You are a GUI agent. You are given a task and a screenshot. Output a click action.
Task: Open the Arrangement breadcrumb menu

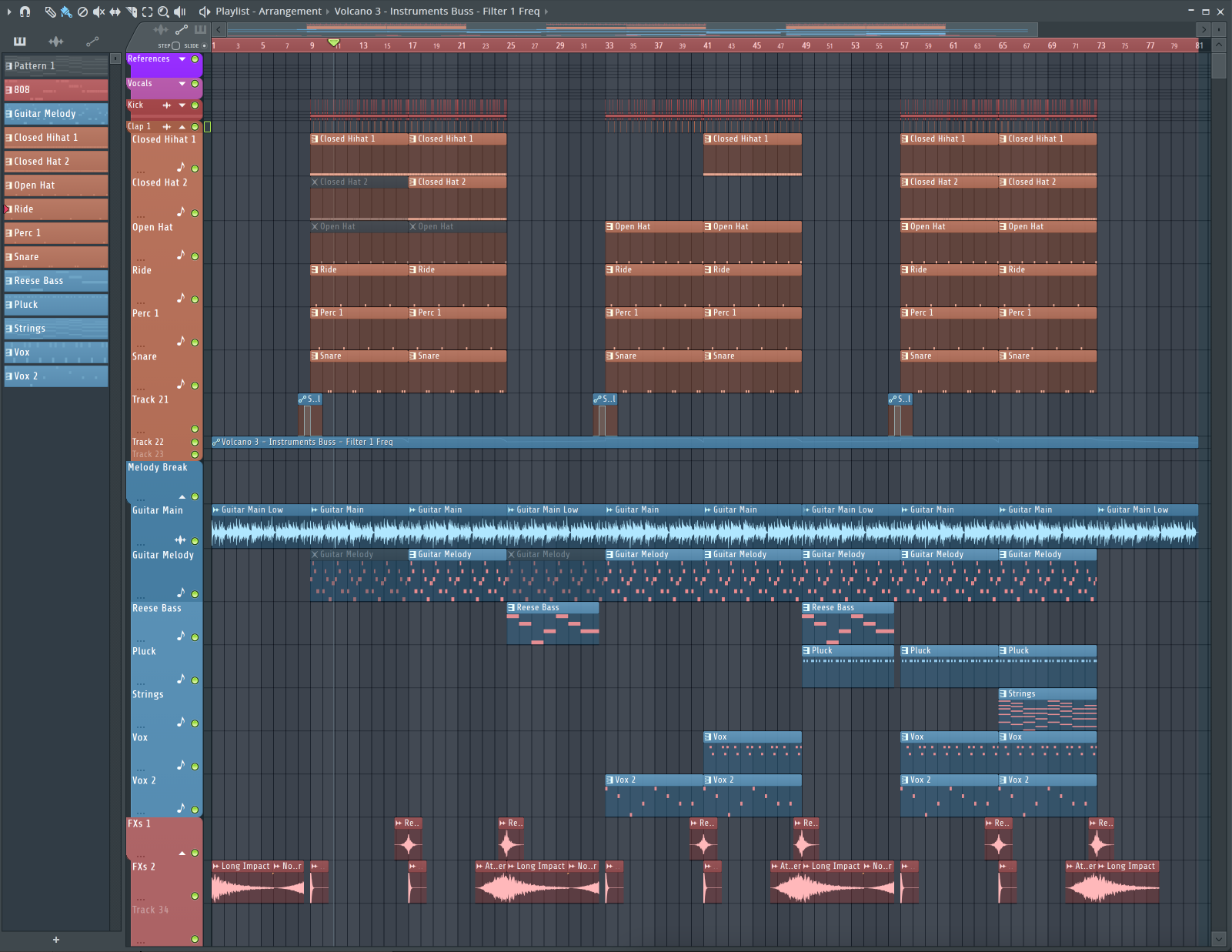pyautogui.click(x=289, y=12)
